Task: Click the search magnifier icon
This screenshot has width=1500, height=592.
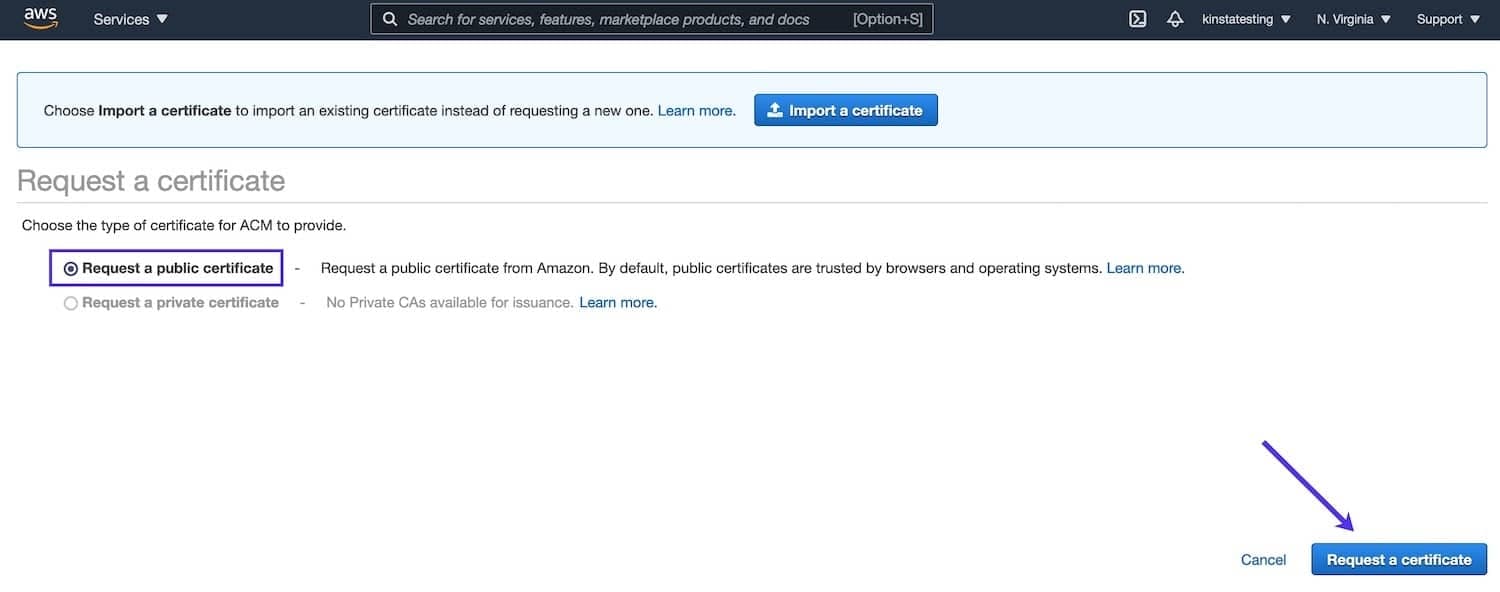Action: click(x=389, y=18)
